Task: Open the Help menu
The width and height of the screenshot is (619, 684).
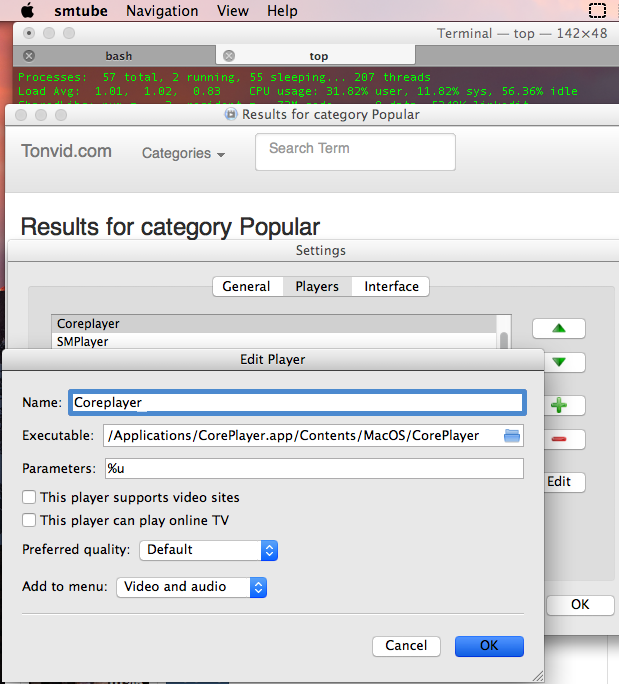Action: point(282,10)
